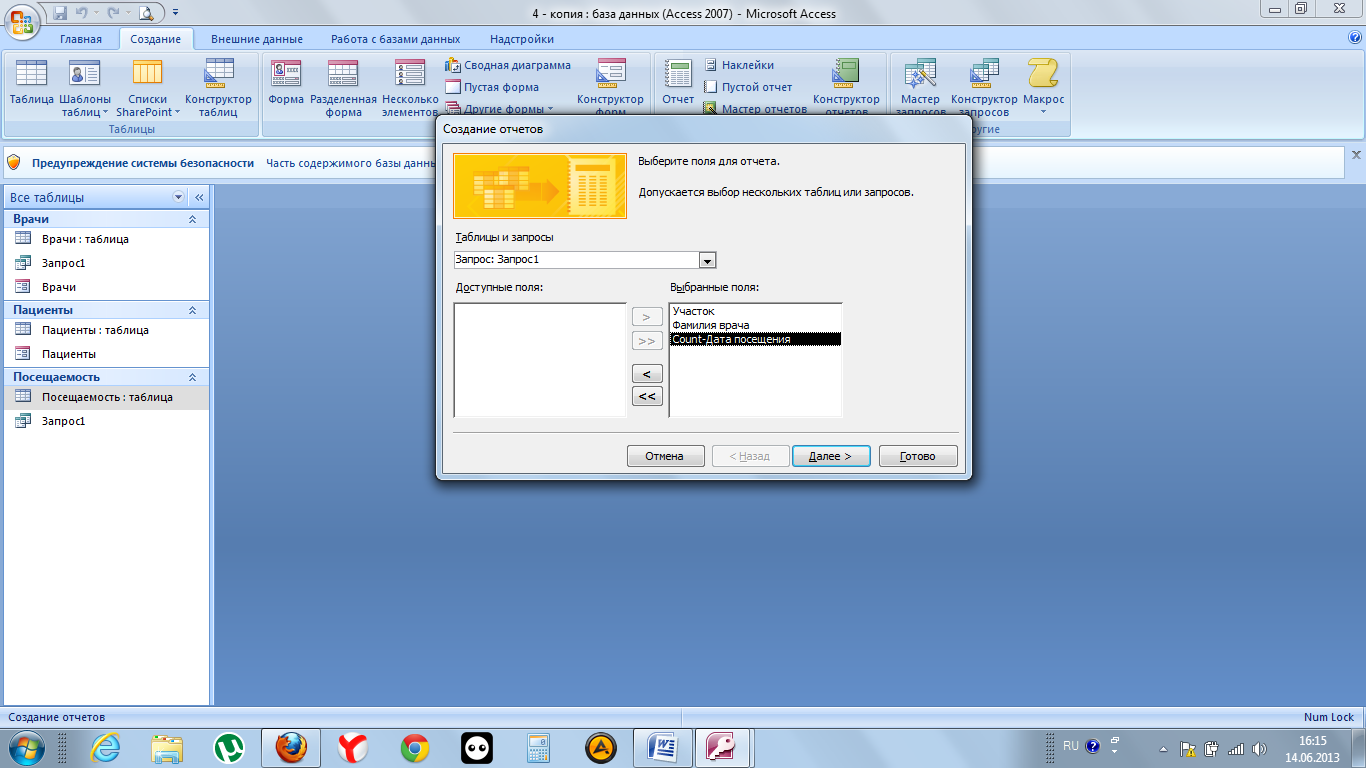Click the Отмена button in dialog
Viewport: 1366px width, 768px height.
665,456
